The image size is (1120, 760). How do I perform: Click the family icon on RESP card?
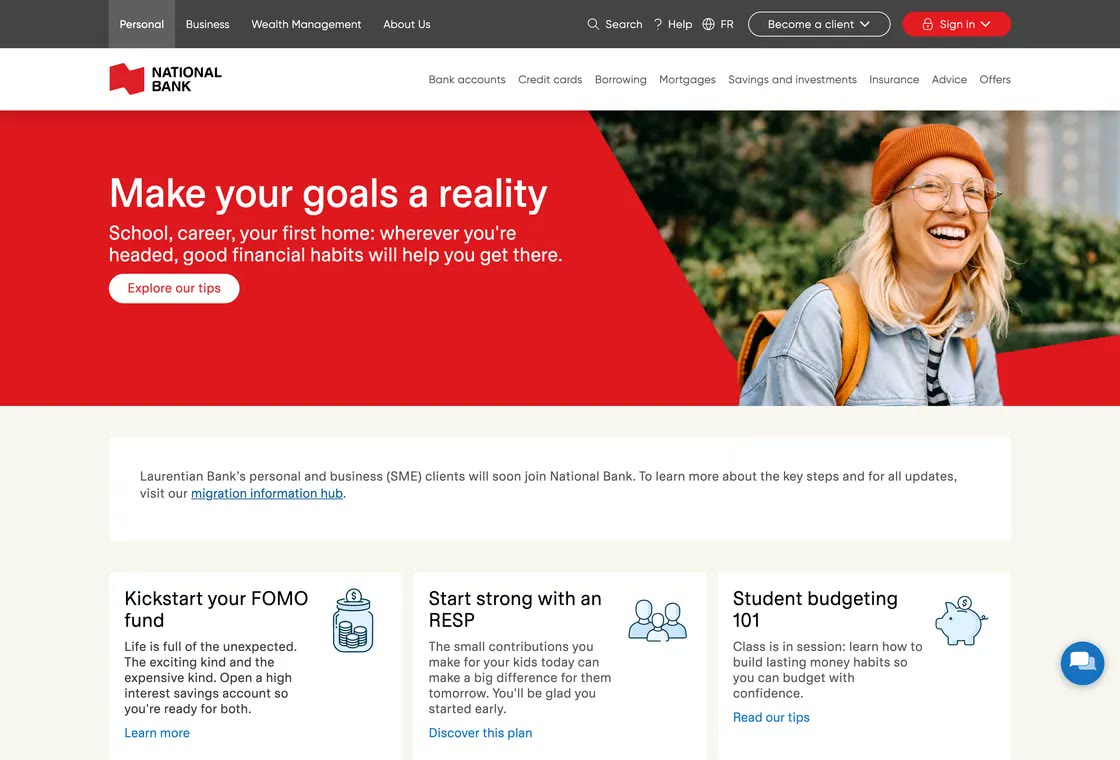[x=658, y=621]
